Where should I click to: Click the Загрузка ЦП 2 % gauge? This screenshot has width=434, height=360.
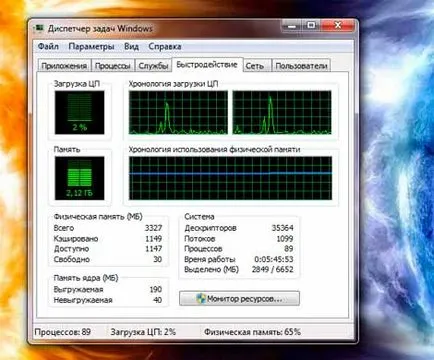click(80, 112)
